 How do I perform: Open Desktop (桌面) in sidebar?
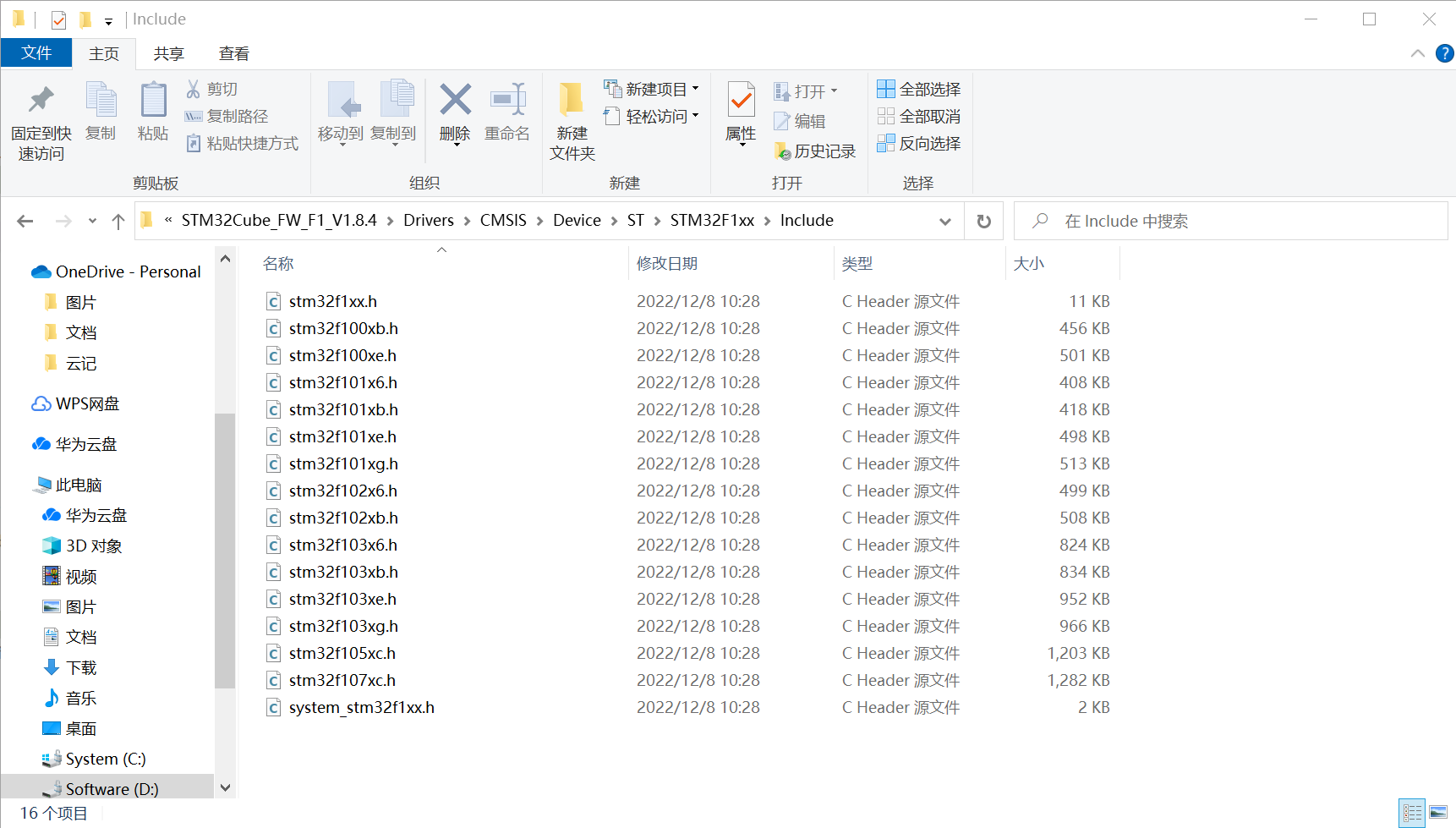point(70,728)
